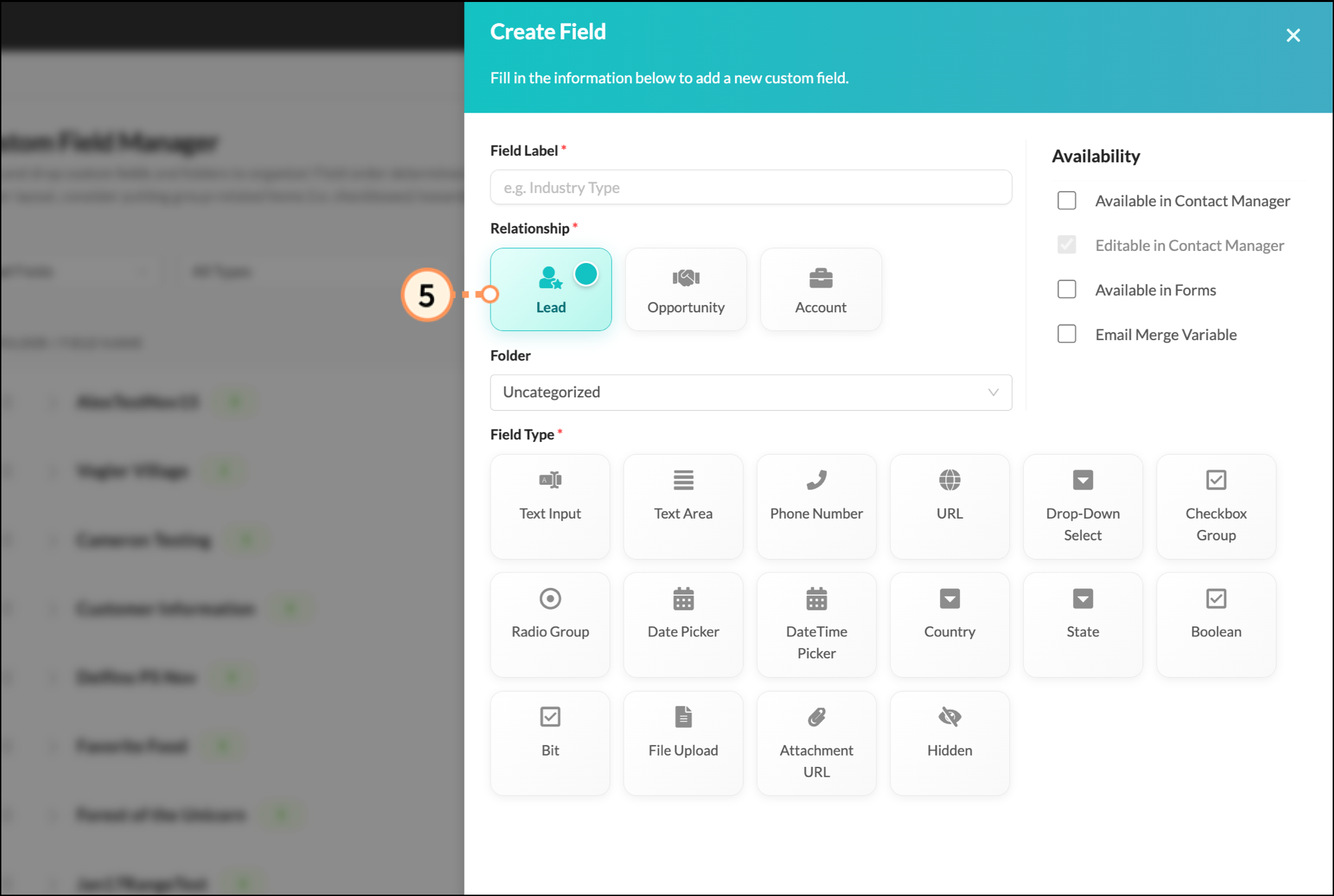Select the Lead relationship card
This screenshot has height=896, width=1334.
coord(551,290)
